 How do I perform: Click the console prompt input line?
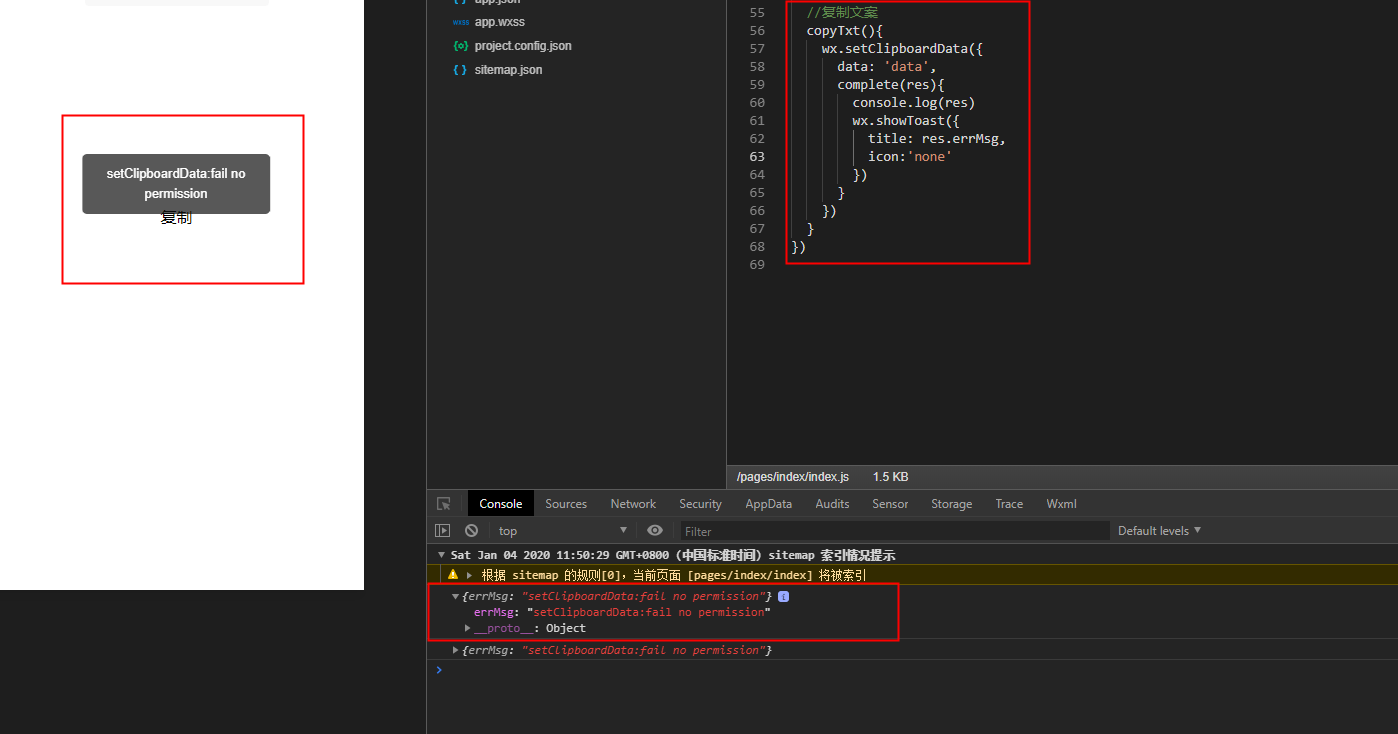pyautogui.click(x=912, y=670)
